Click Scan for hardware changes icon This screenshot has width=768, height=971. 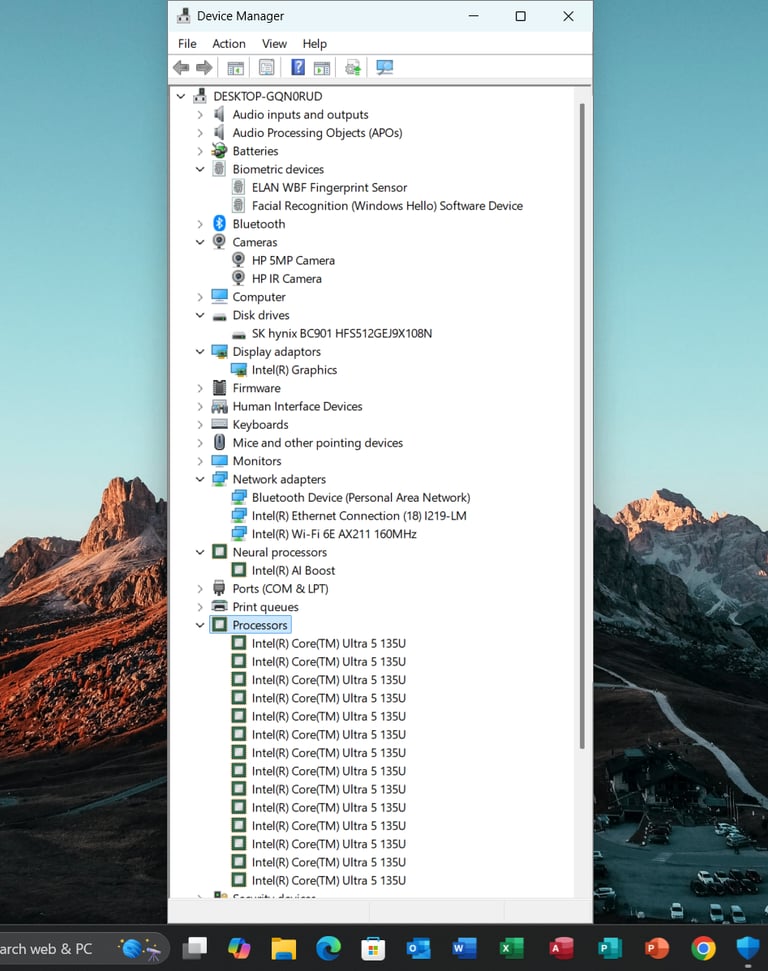385,67
